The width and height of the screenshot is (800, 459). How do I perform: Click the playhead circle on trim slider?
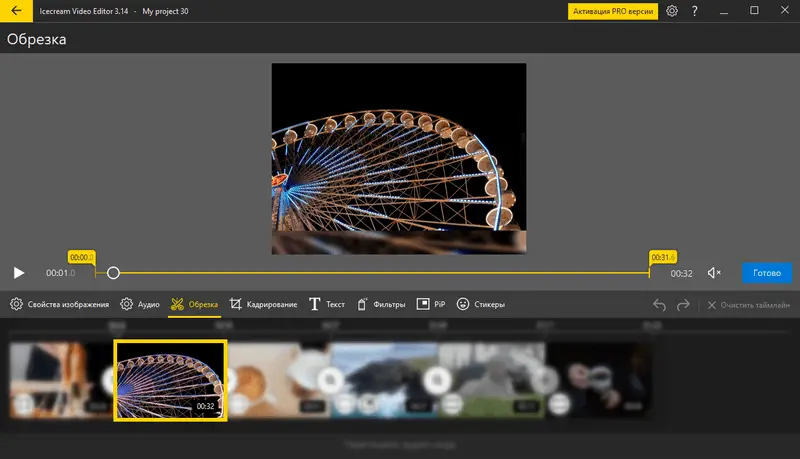(x=113, y=273)
